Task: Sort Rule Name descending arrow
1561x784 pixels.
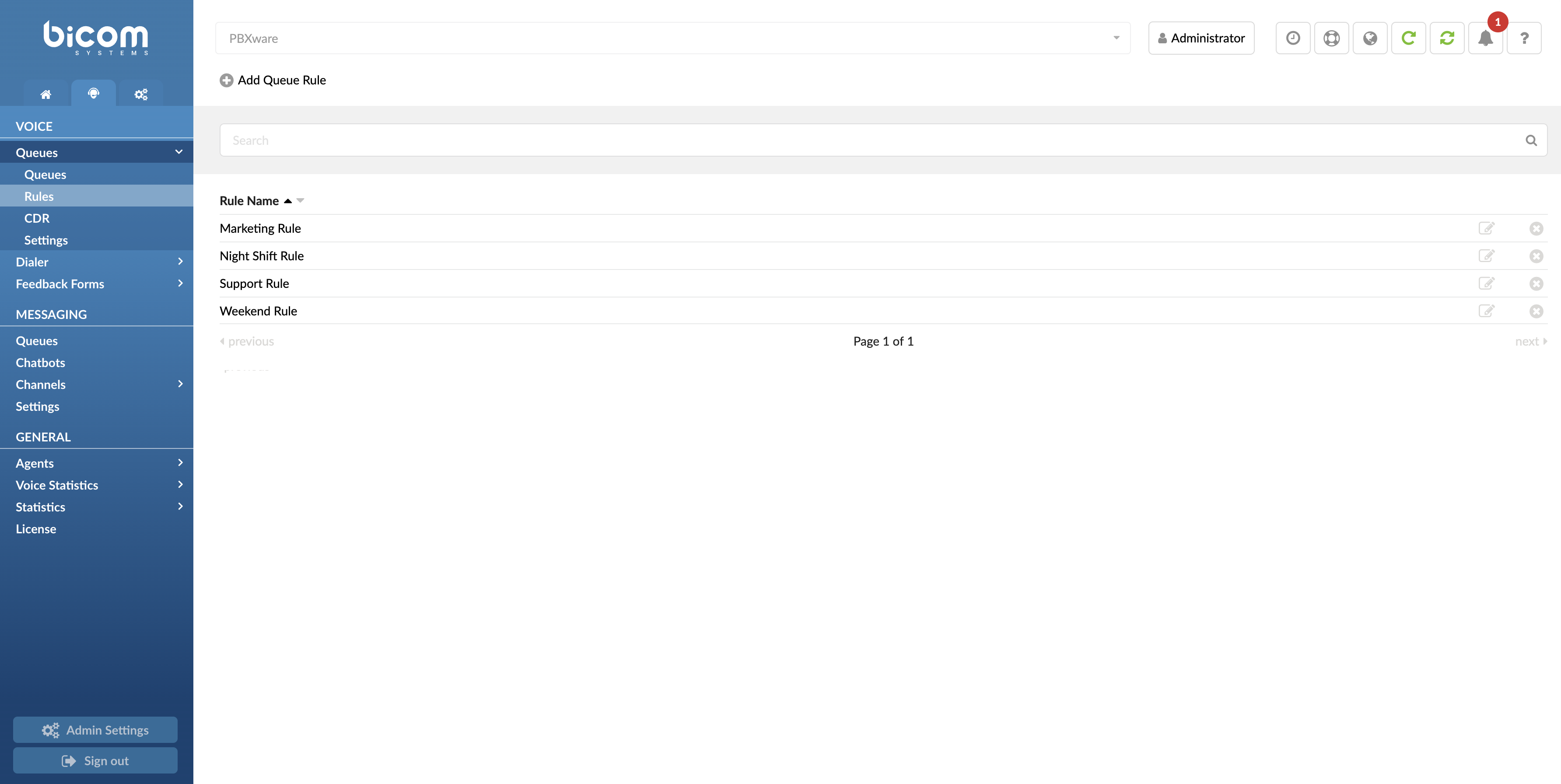Action: pyautogui.click(x=300, y=200)
